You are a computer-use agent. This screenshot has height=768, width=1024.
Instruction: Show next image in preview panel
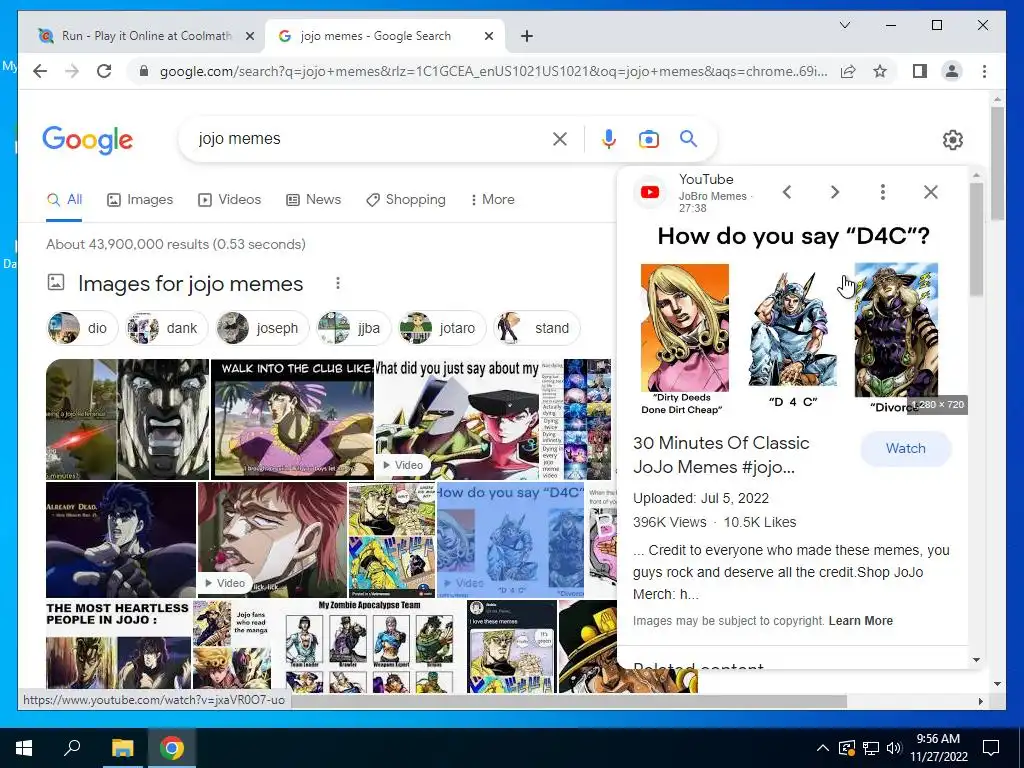click(835, 192)
